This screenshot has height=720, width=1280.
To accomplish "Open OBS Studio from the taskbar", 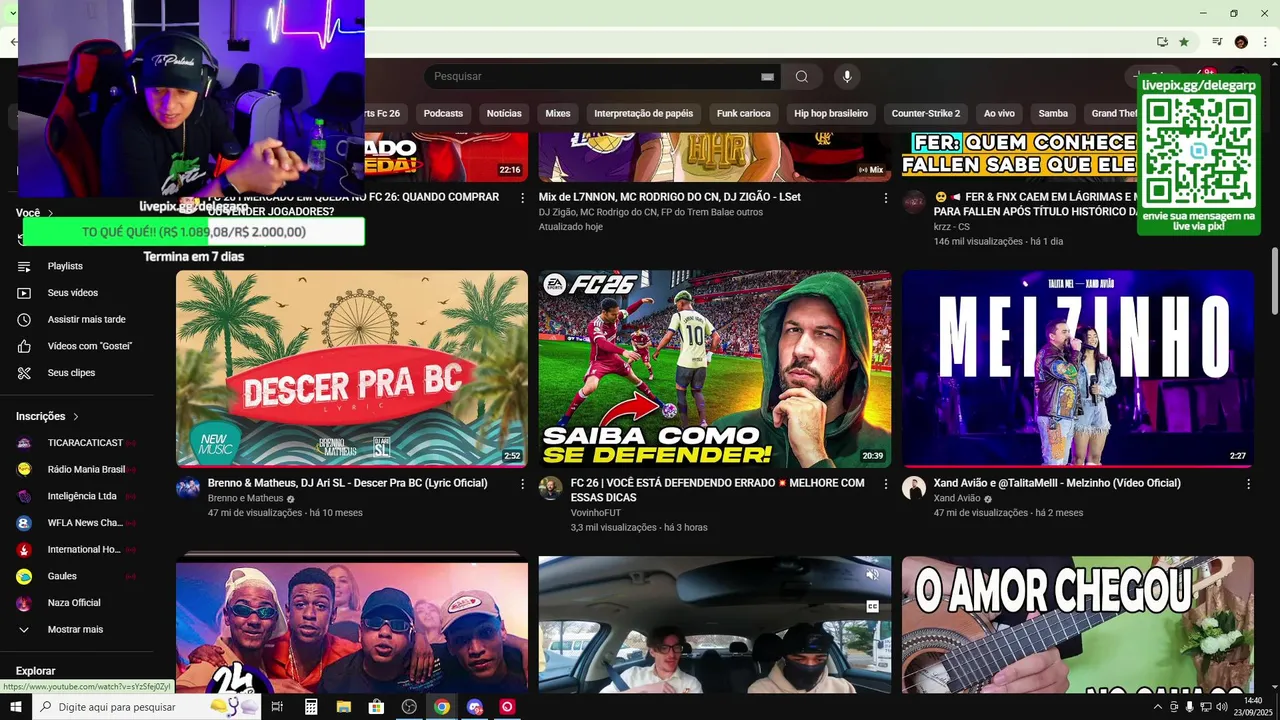I will click(409, 707).
